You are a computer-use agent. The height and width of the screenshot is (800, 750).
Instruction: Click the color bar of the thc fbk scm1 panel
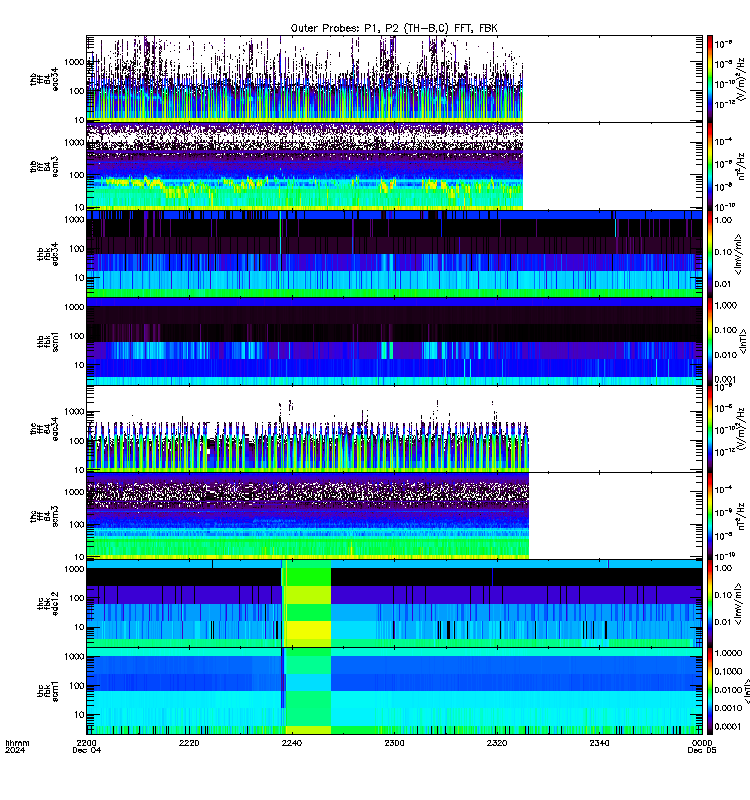click(710, 691)
